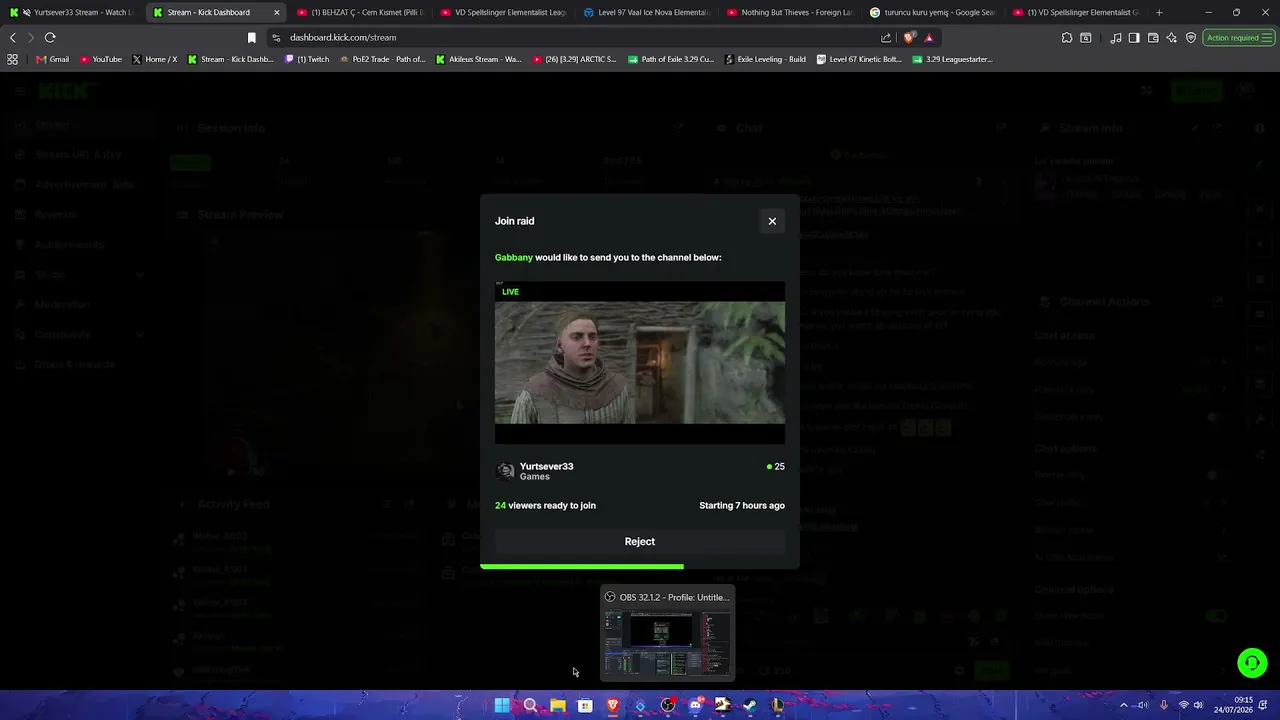Open the Brave Shields lion icon

[x=909, y=38]
